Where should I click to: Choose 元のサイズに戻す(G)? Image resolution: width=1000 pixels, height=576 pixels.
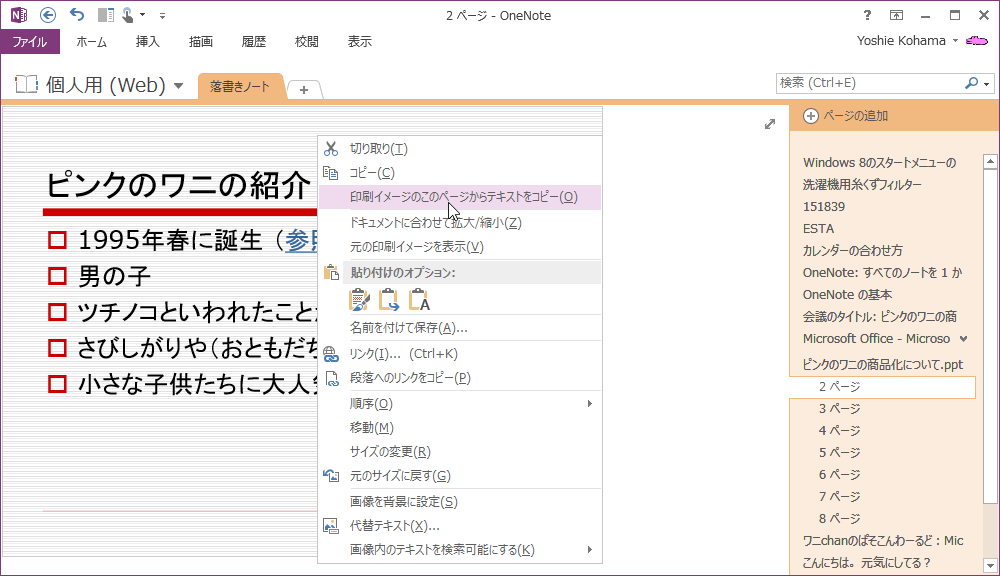459,476
